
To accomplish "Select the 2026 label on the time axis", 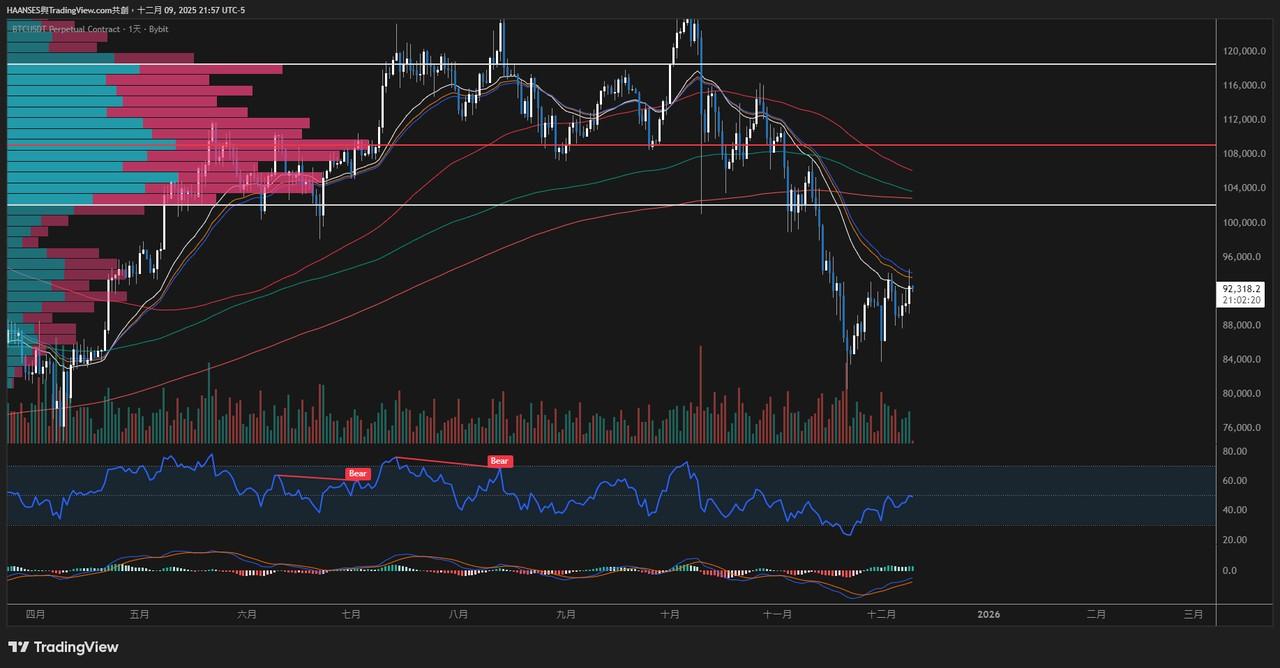I will (988, 614).
